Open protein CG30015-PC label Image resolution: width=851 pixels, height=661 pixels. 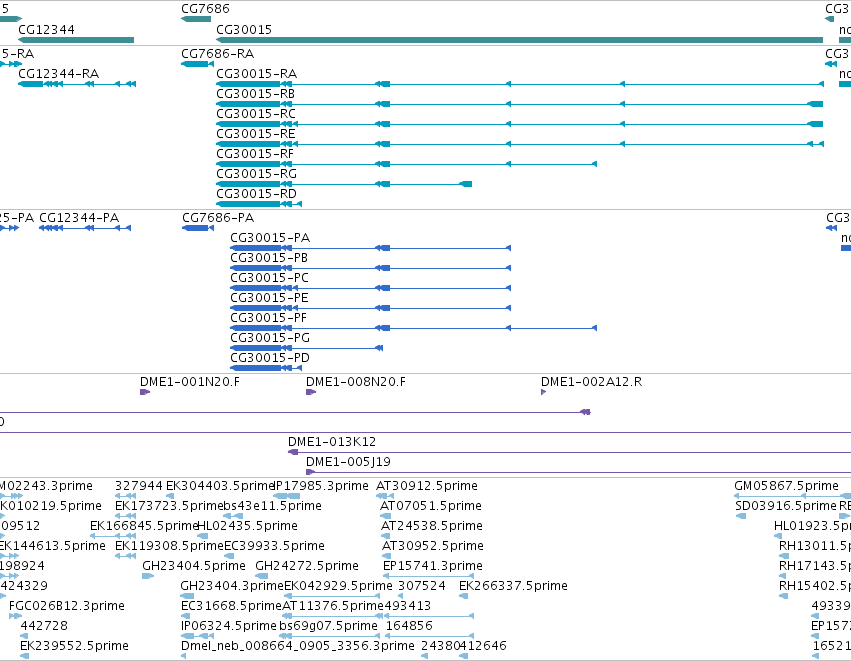(270, 278)
